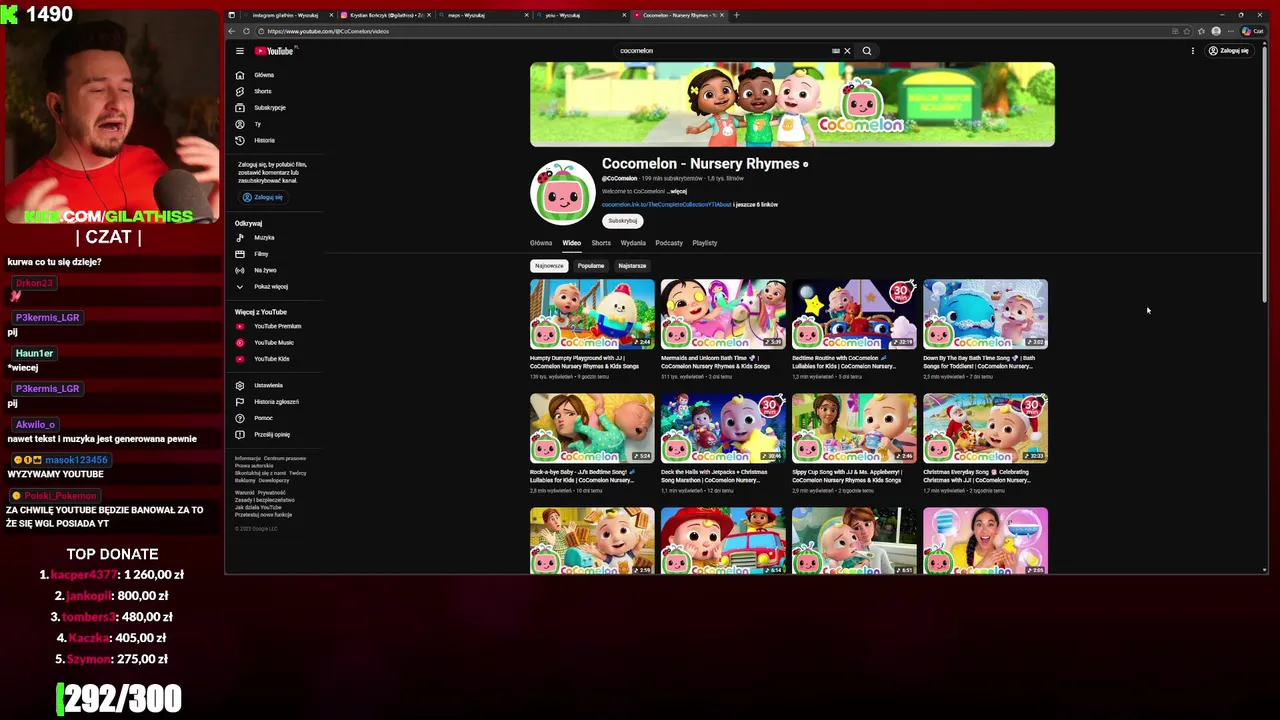Click the browser back arrow

tap(232, 31)
